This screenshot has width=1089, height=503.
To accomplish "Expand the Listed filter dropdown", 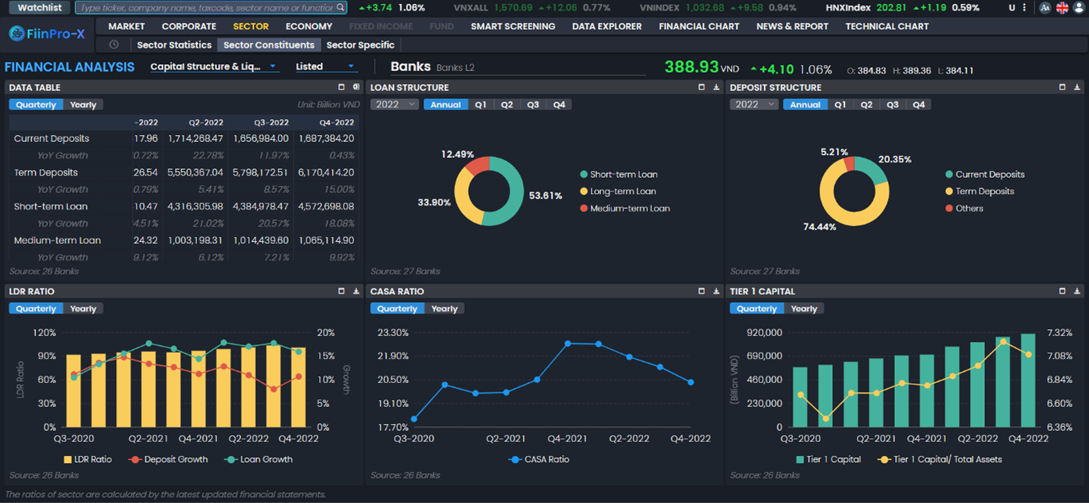I will tap(325, 67).
